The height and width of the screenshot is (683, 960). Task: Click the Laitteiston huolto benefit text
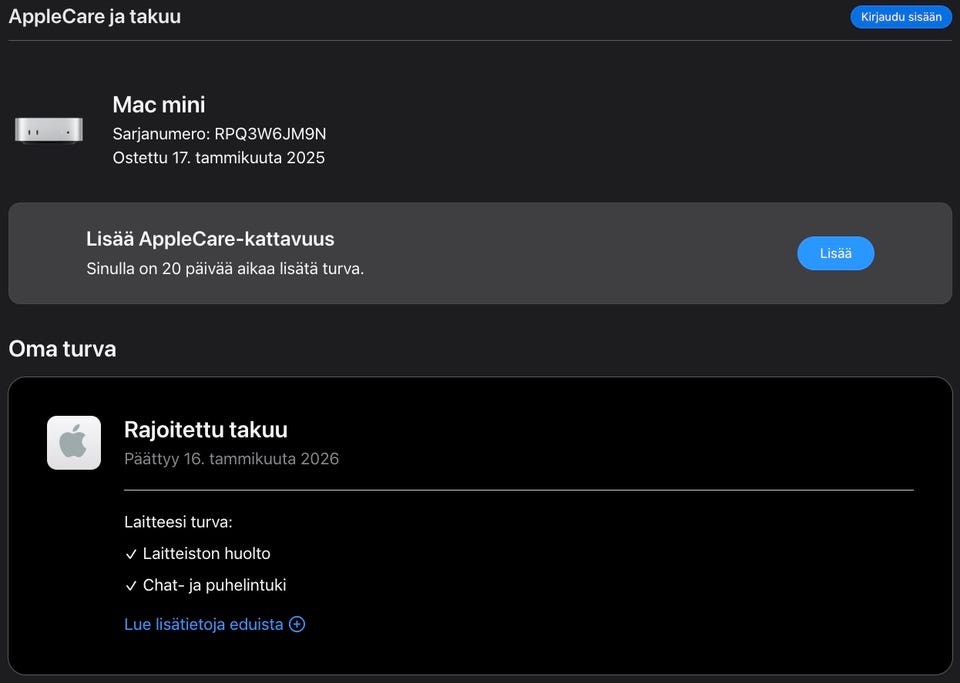206,553
